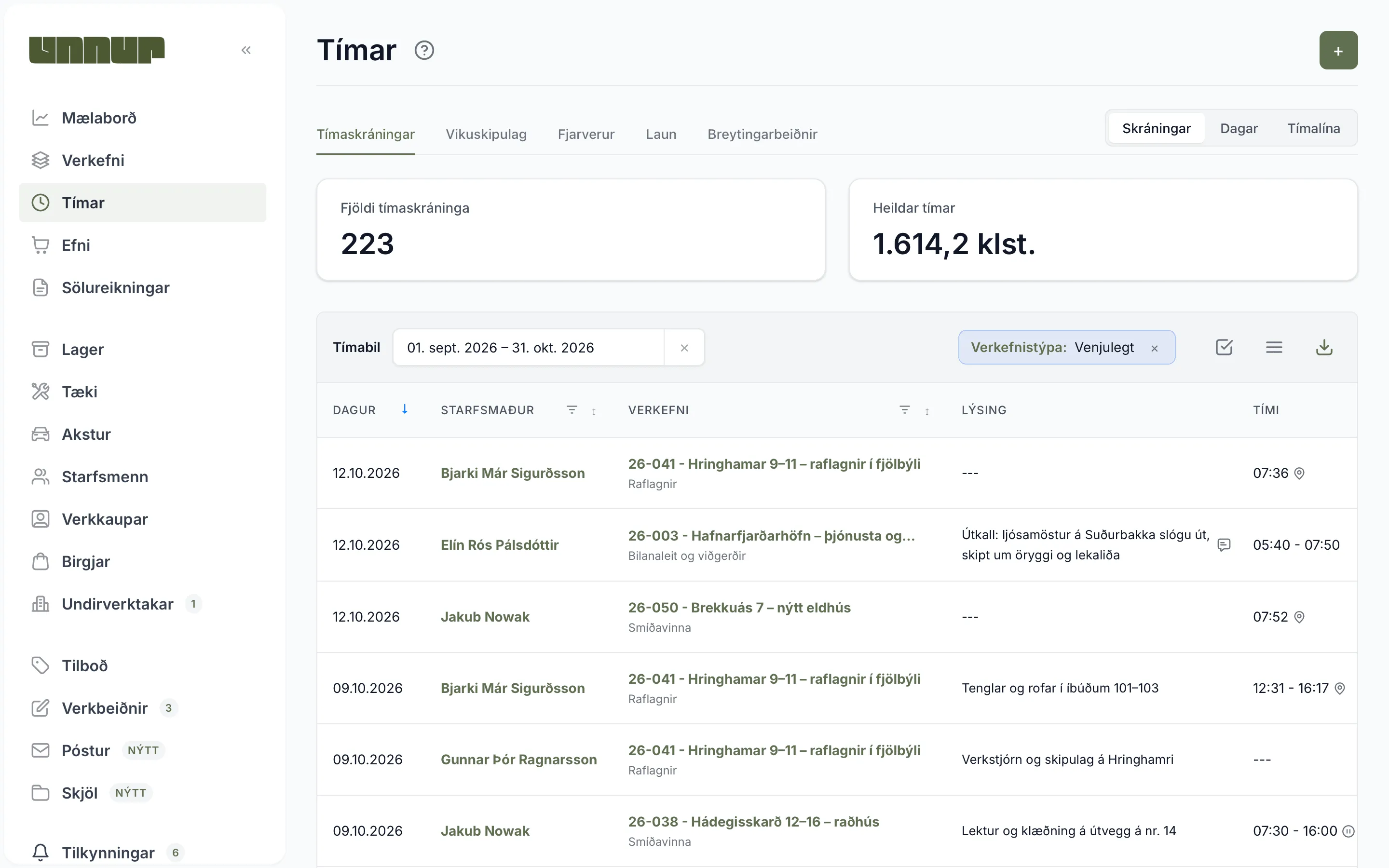The height and width of the screenshot is (868, 1389).
Task: Click the Verkkaupar contact icon
Action: (40, 519)
